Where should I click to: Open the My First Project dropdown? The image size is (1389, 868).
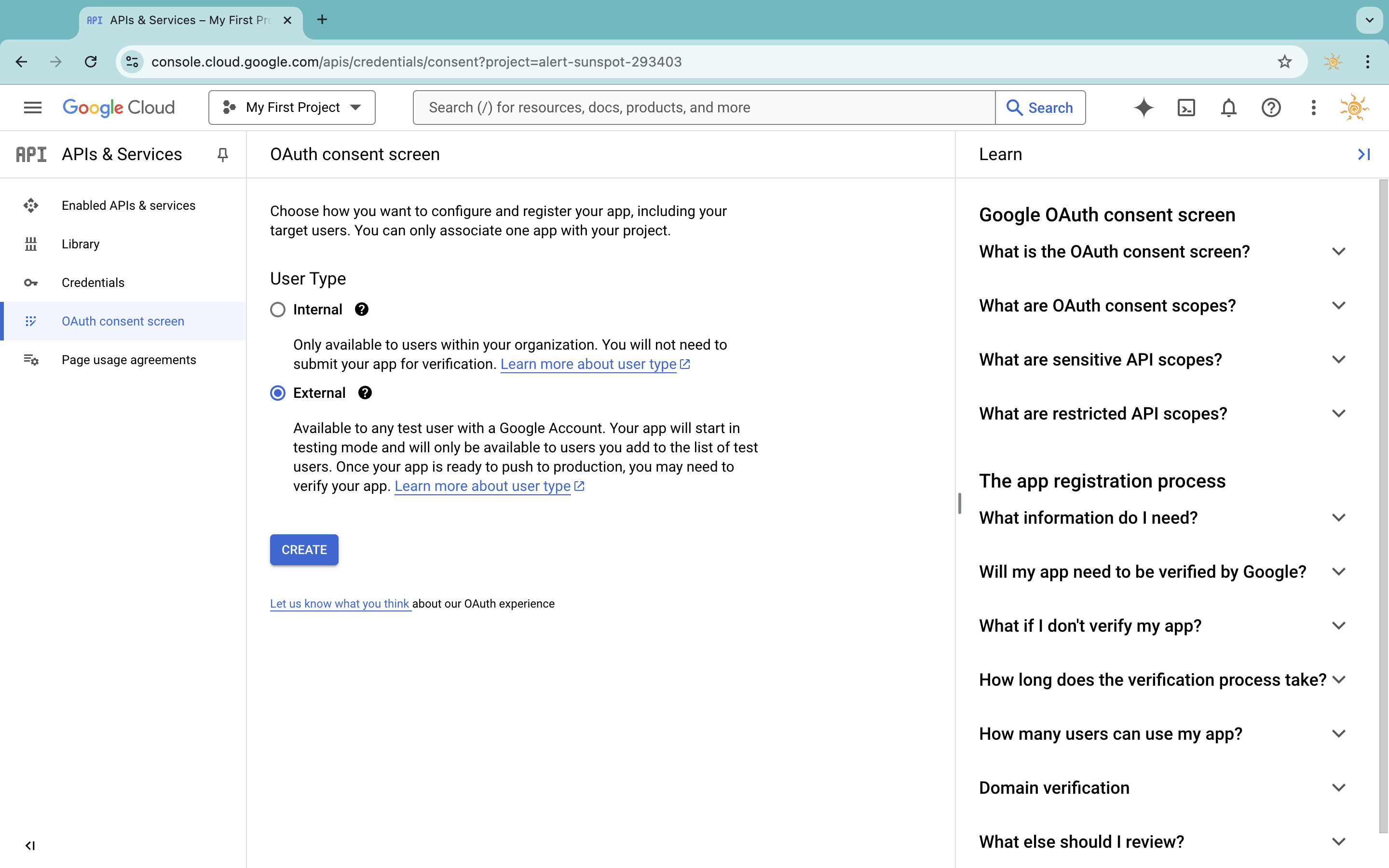pyautogui.click(x=292, y=107)
